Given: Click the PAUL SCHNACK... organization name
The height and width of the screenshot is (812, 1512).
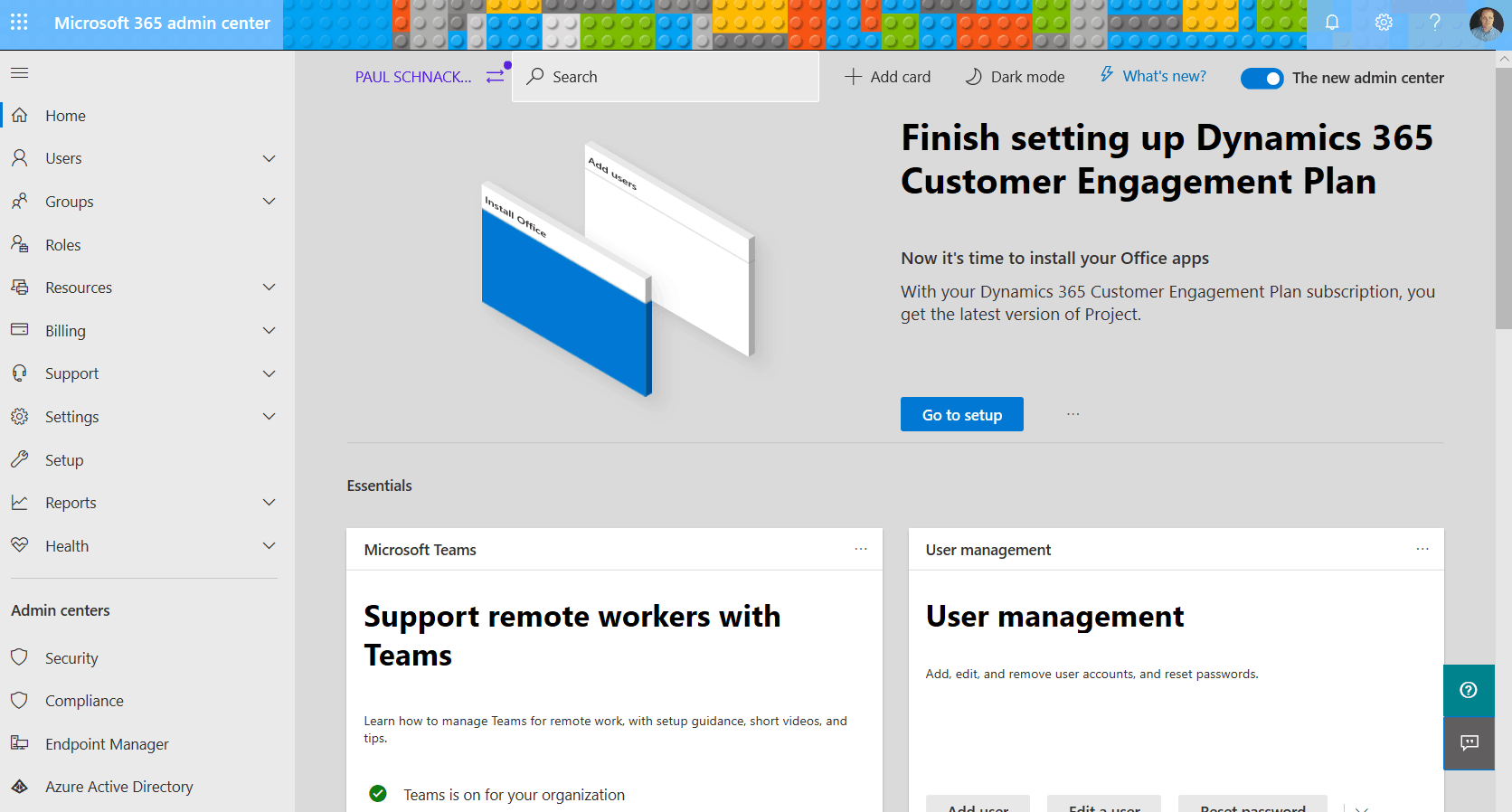Looking at the screenshot, I should 413,77.
